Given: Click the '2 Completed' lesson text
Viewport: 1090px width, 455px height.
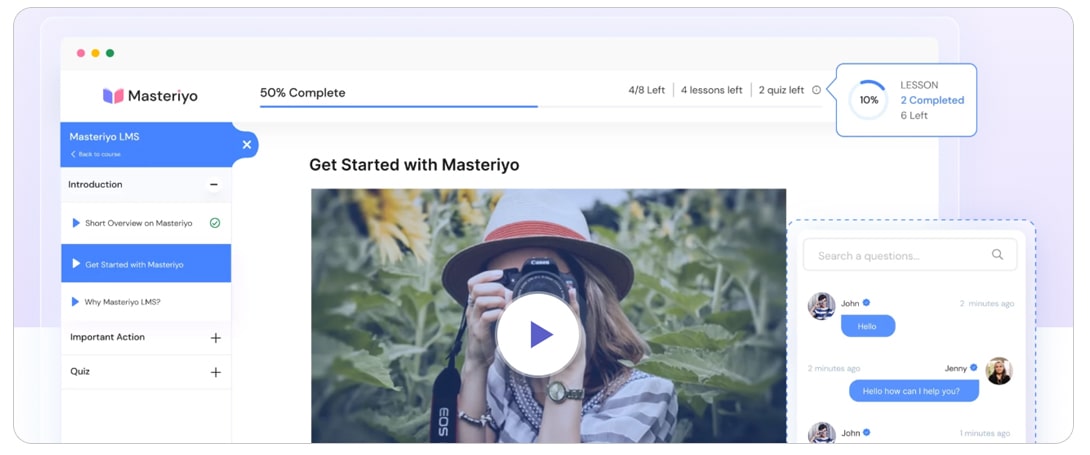Looking at the screenshot, I should [932, 100].
